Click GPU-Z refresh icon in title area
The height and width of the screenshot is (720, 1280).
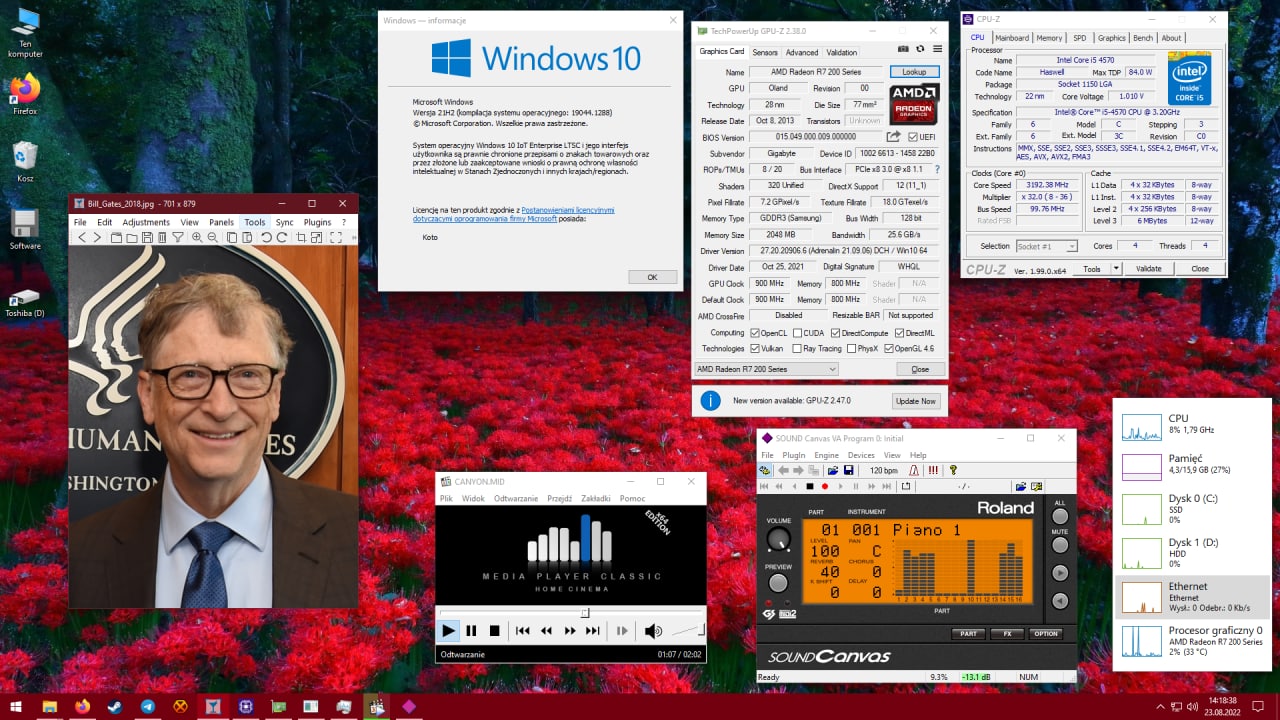[921, 49]
